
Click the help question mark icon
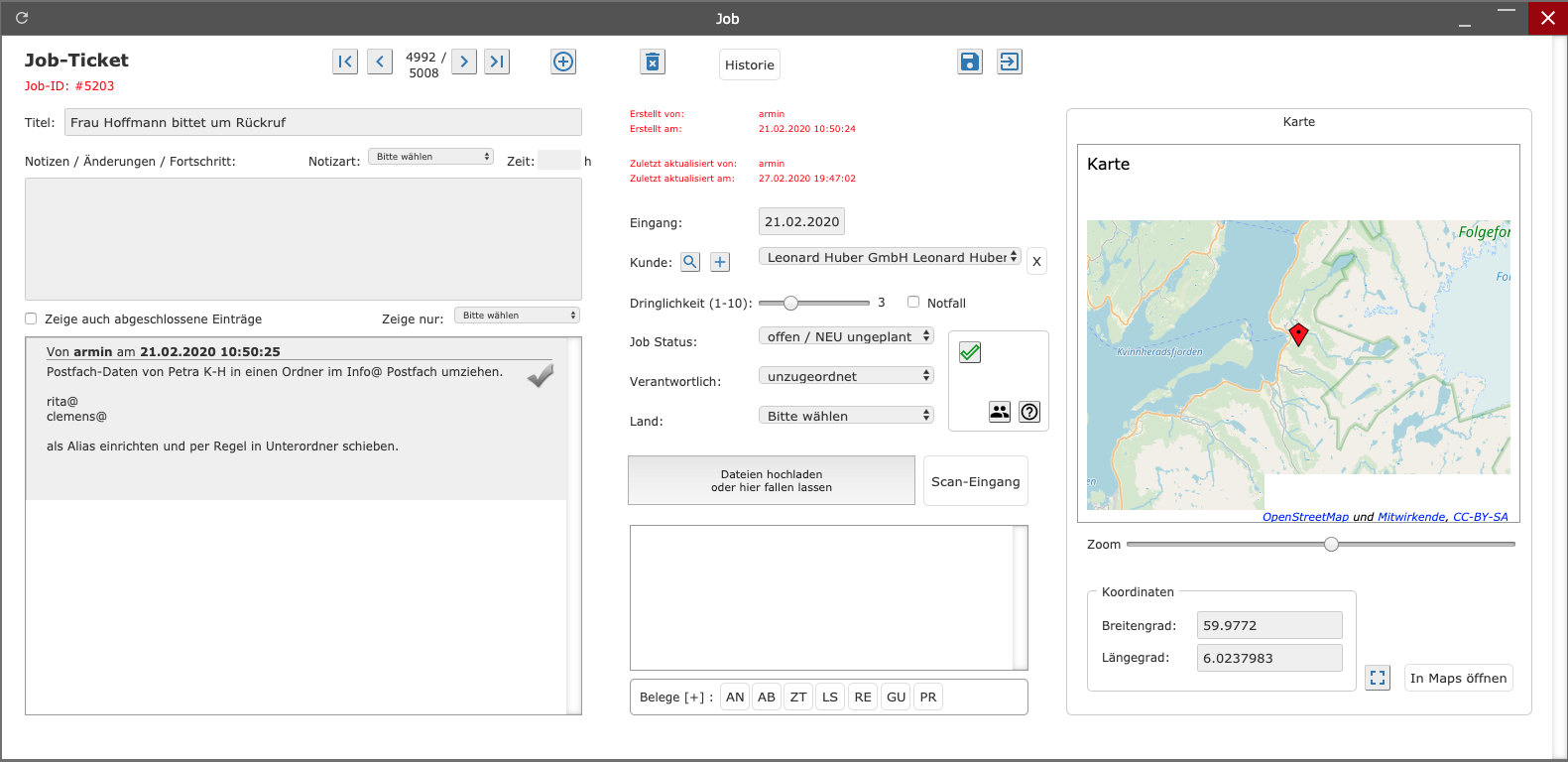pyautogui.click(x=1030, y=412)
